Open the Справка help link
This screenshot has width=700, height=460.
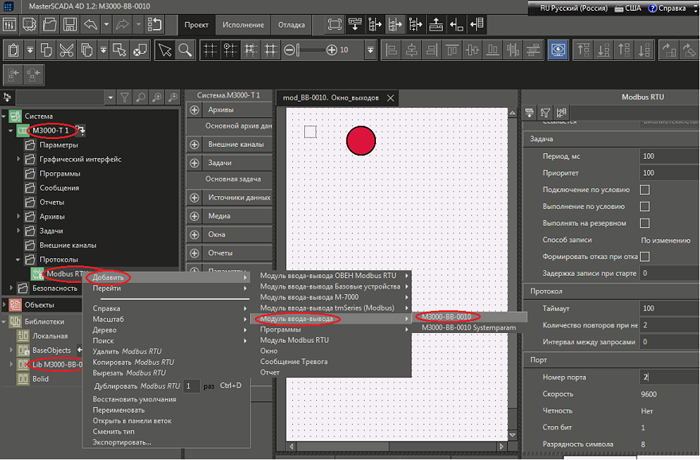[668, 8]
